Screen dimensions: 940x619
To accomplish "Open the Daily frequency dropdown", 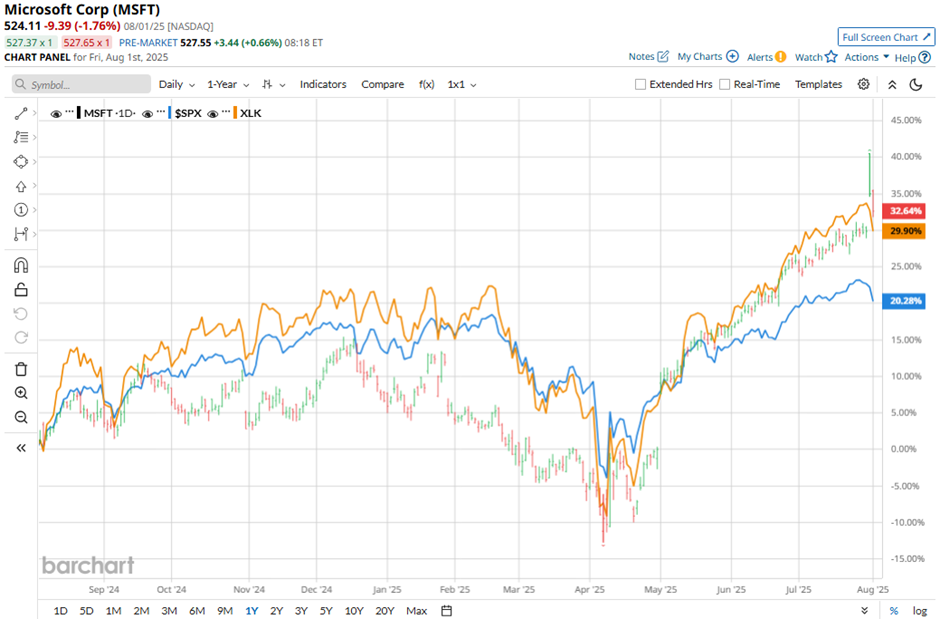I will tap(177, 84).
